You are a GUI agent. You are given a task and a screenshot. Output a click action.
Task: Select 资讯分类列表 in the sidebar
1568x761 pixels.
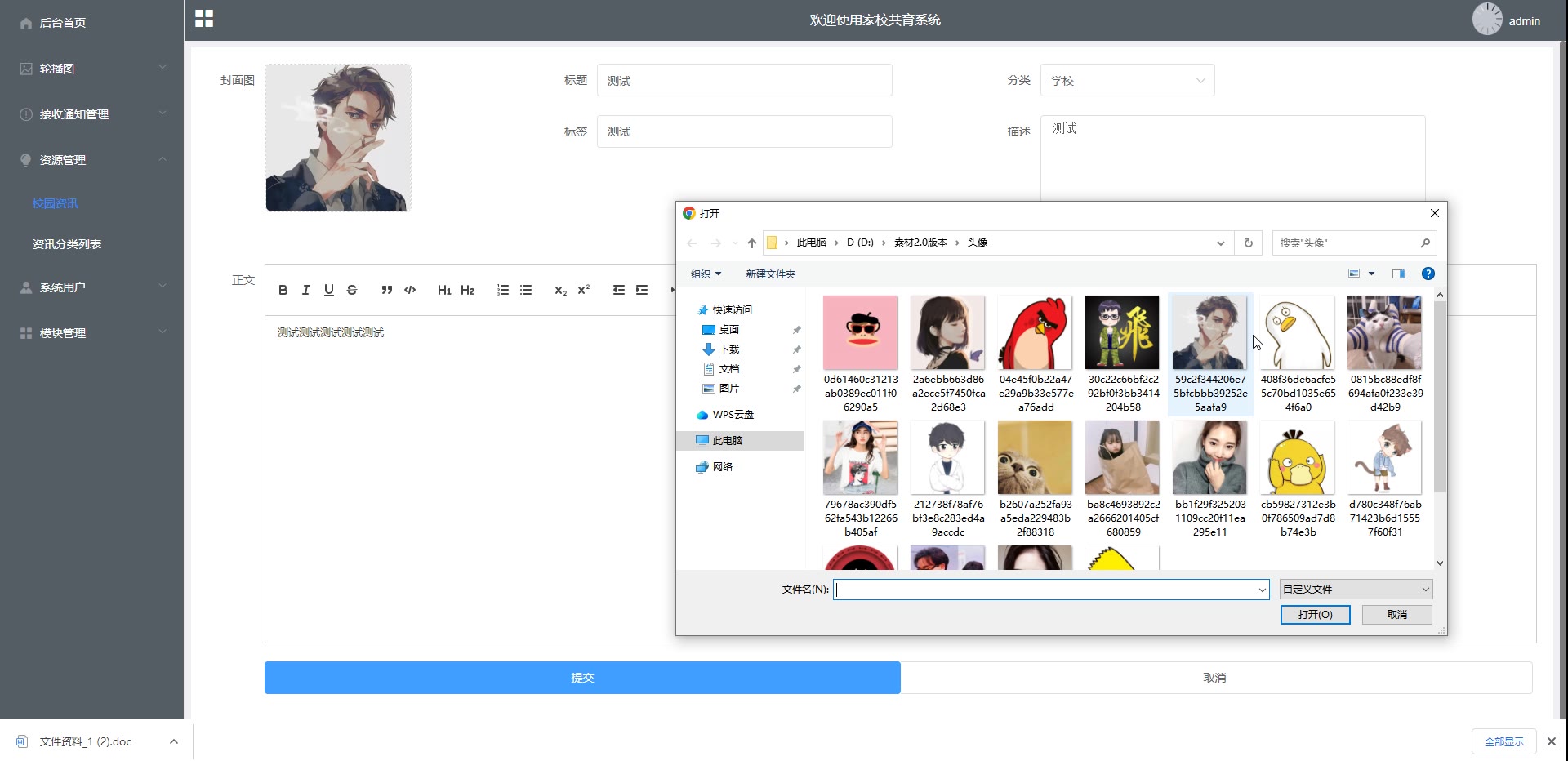[67, 244]
